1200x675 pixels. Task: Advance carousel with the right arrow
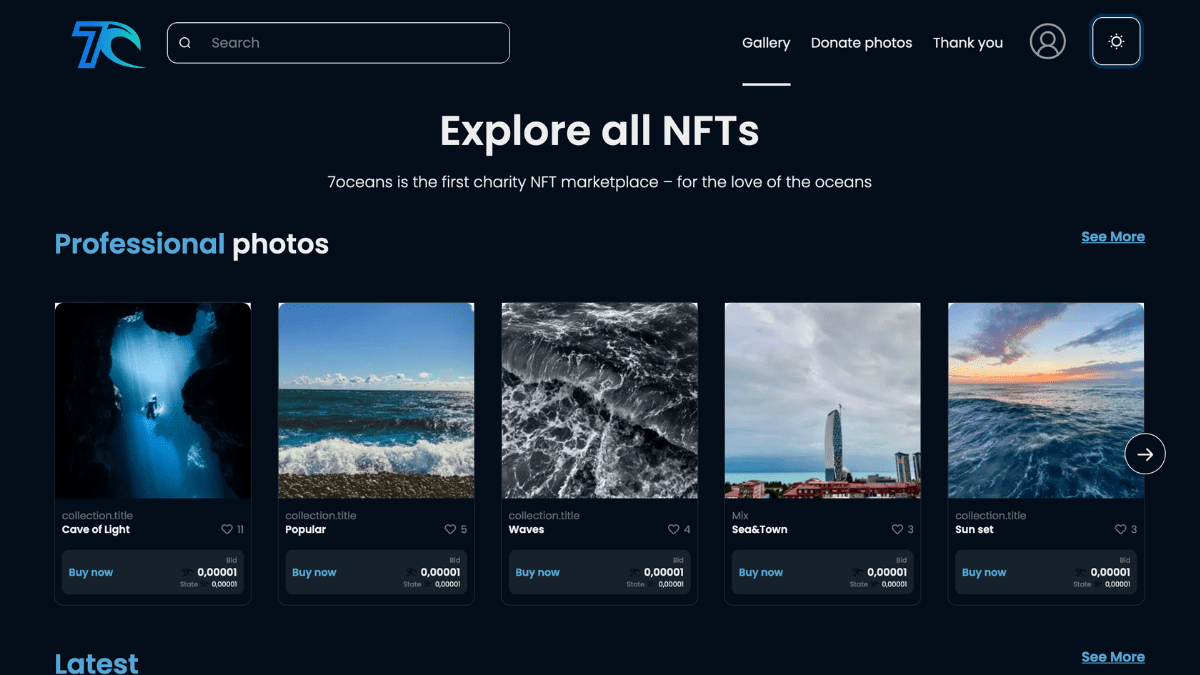1144,454
